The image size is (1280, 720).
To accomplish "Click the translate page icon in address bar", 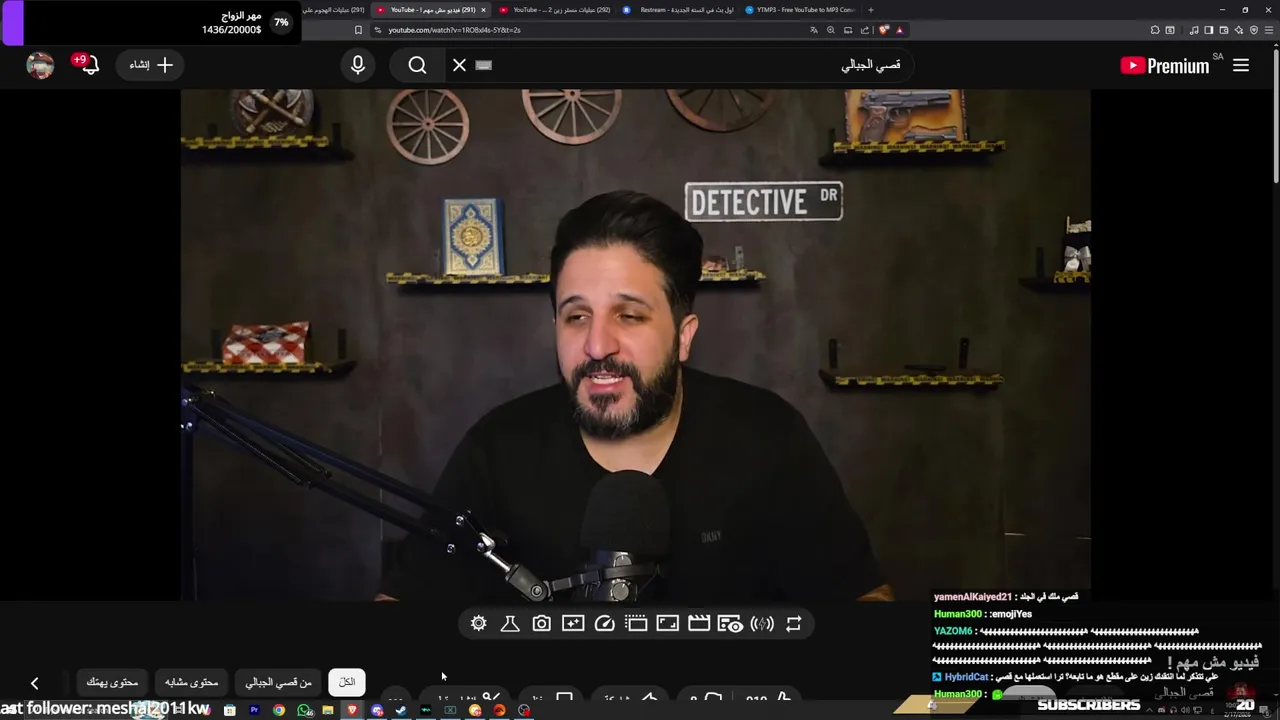I will [x=814, y=30].
